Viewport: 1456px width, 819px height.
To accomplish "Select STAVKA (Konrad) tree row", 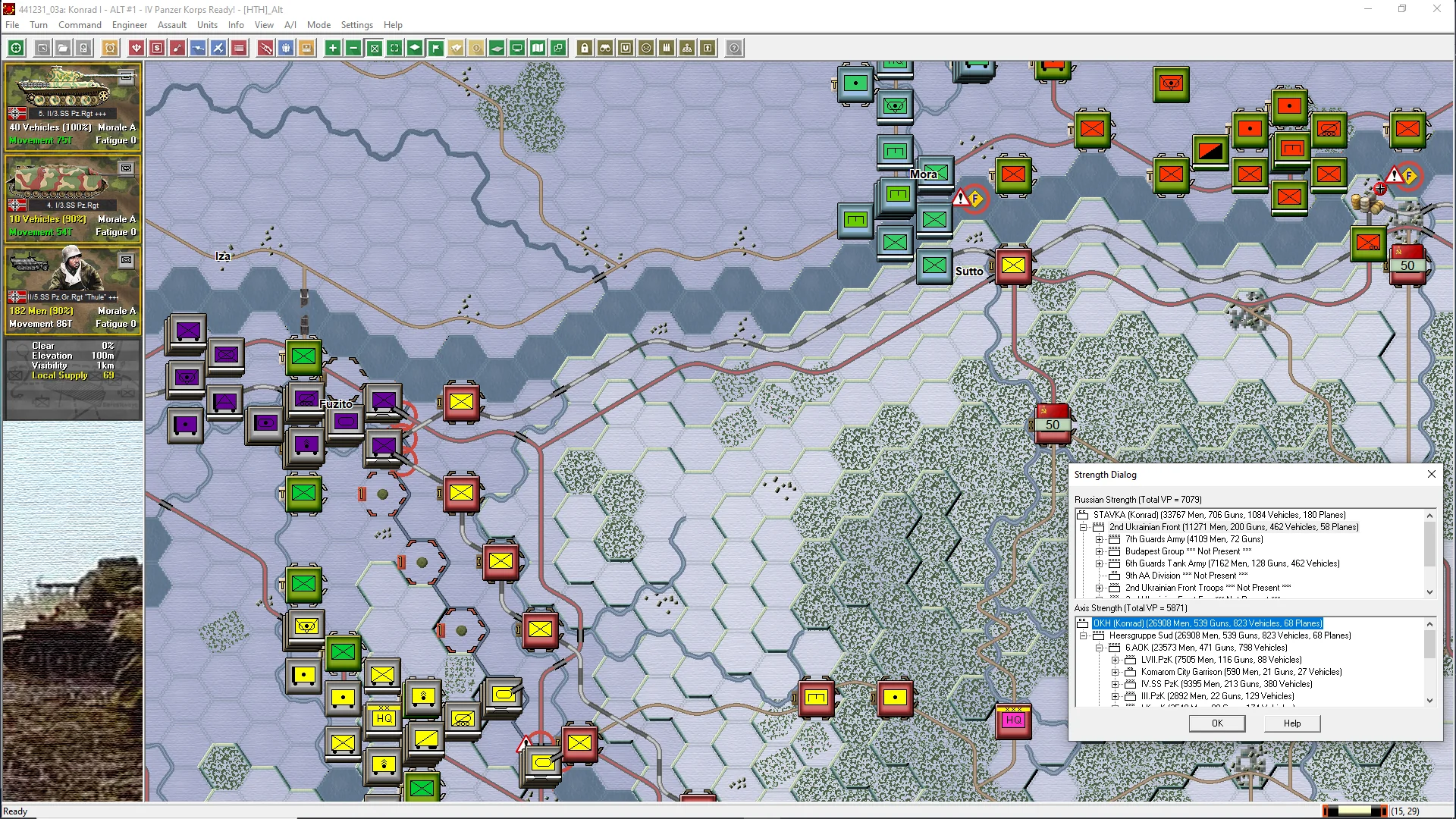I will coord(1219,515).
